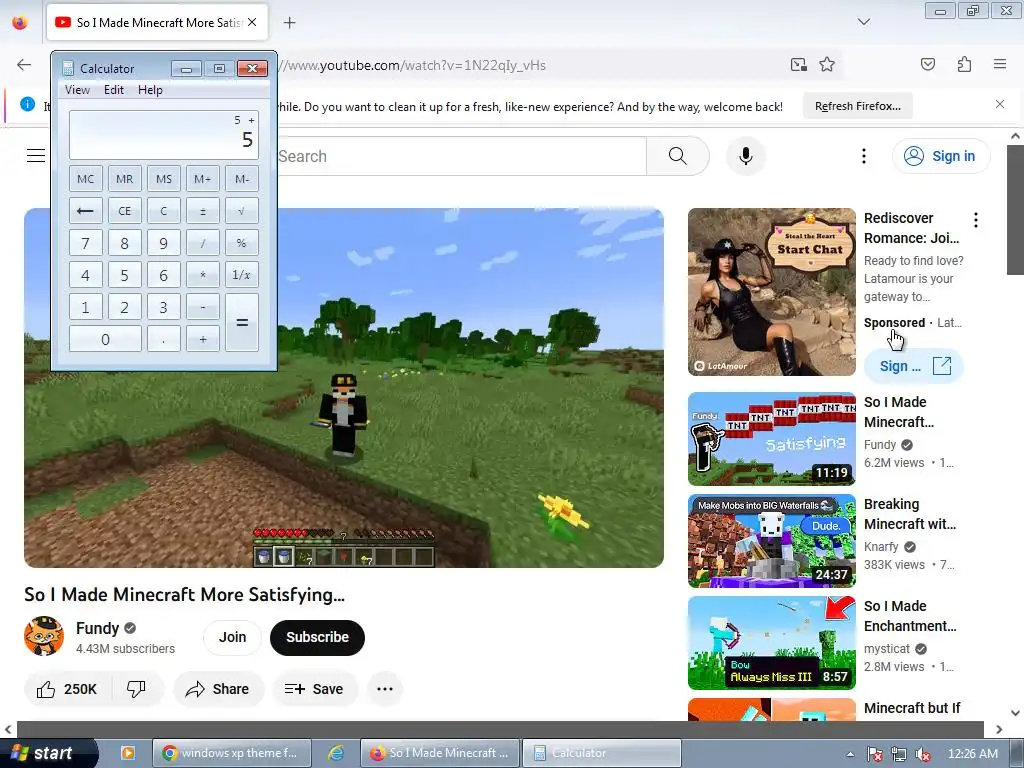
Task: Open Knarfy 24:37 video thumbnail
Action: click(771, 541)
